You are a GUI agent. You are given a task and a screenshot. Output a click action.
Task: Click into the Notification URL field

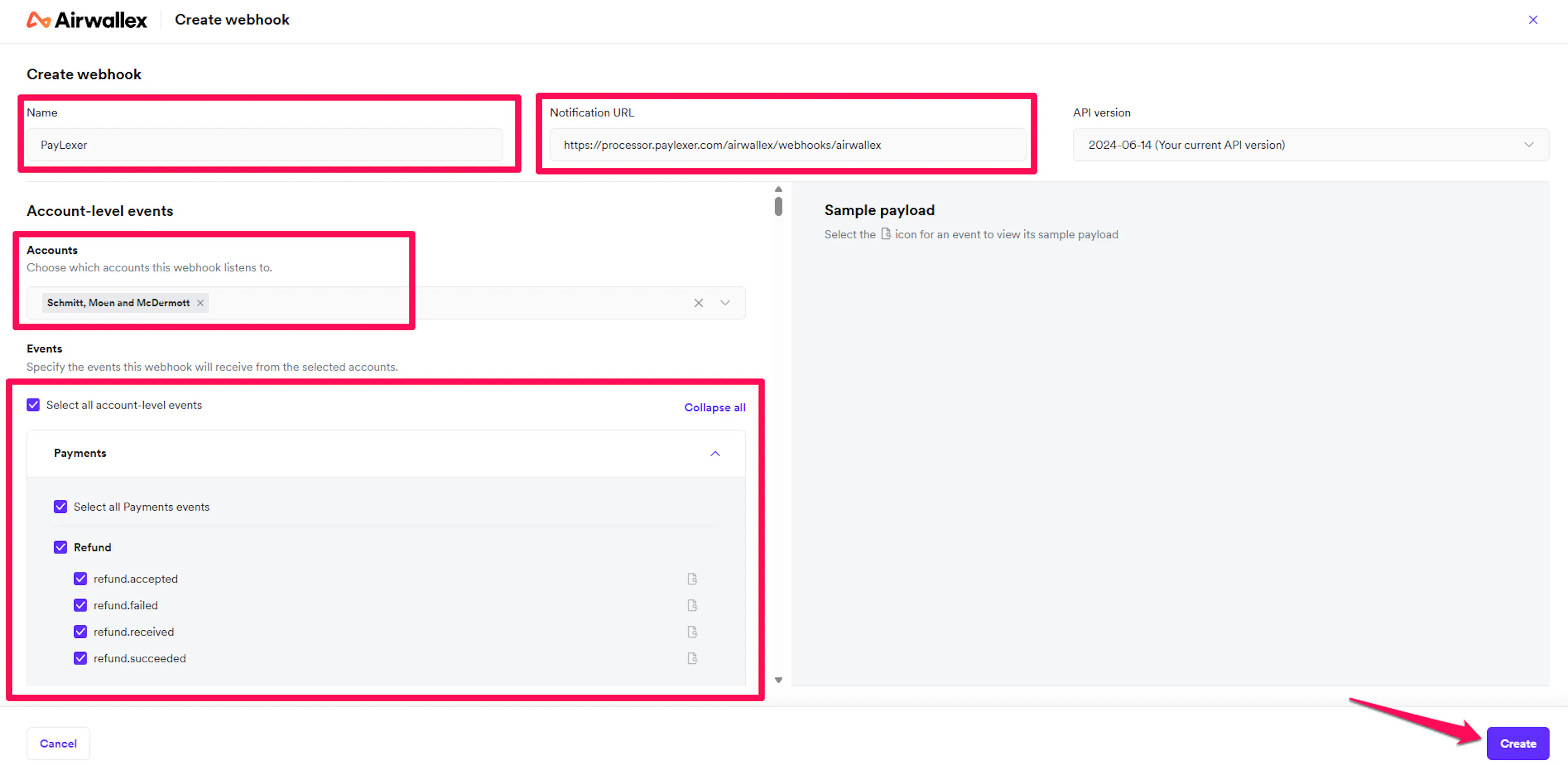[787, 145]
